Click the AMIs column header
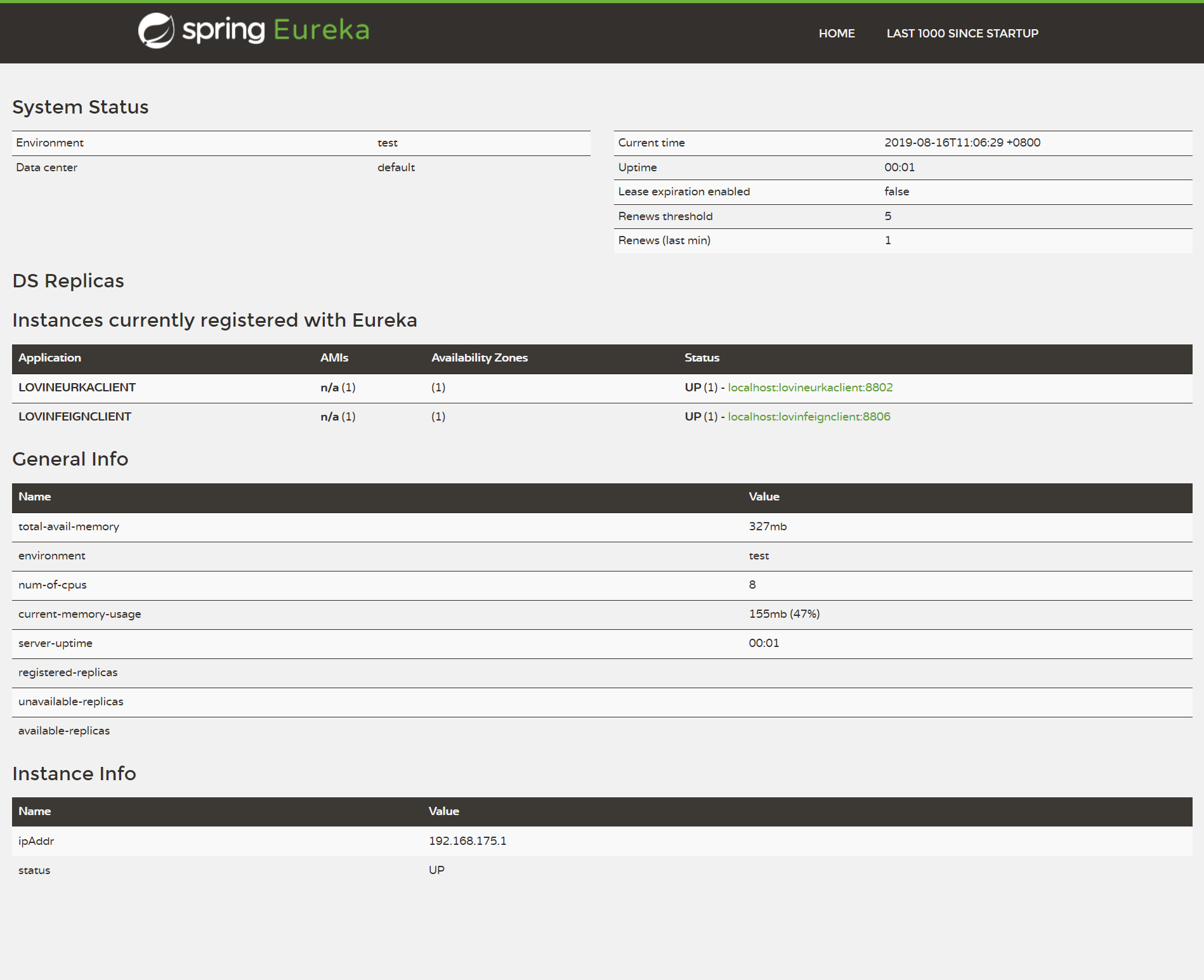 click(334, 358)
